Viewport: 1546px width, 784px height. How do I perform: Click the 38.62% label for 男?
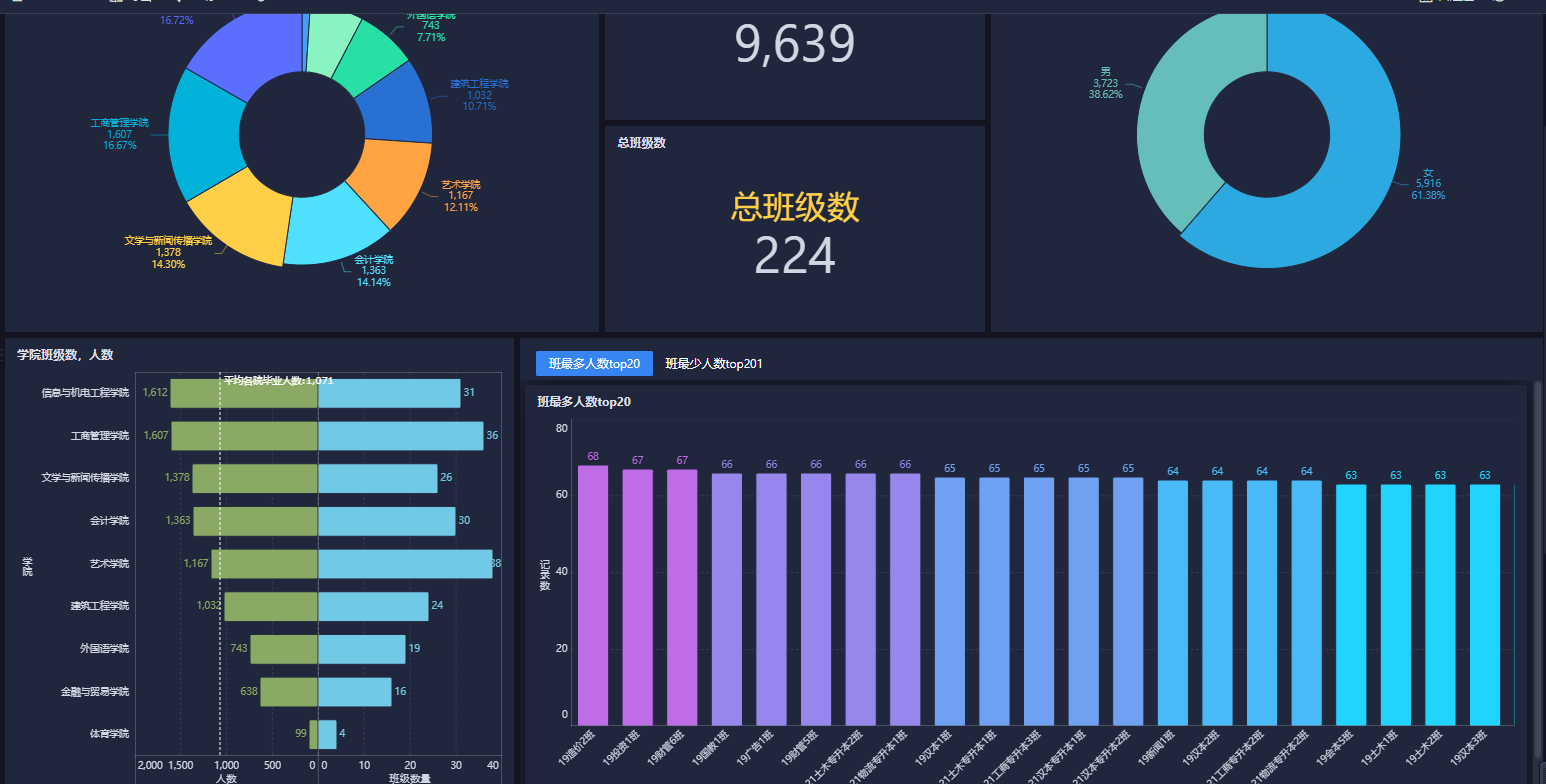coord(1106,95)
